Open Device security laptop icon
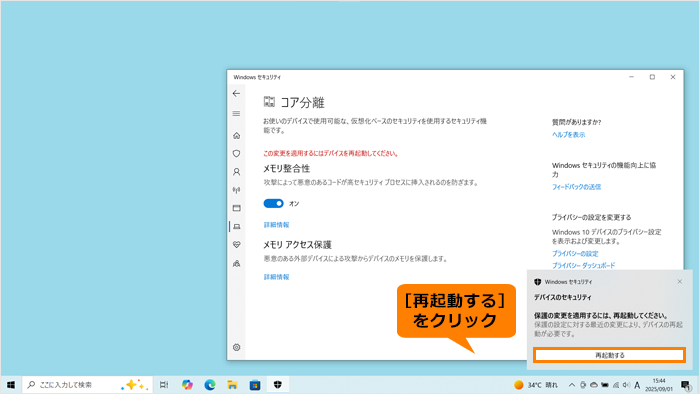Image resolution: width=700 pixels, height=394 pixels. point(237,227)
